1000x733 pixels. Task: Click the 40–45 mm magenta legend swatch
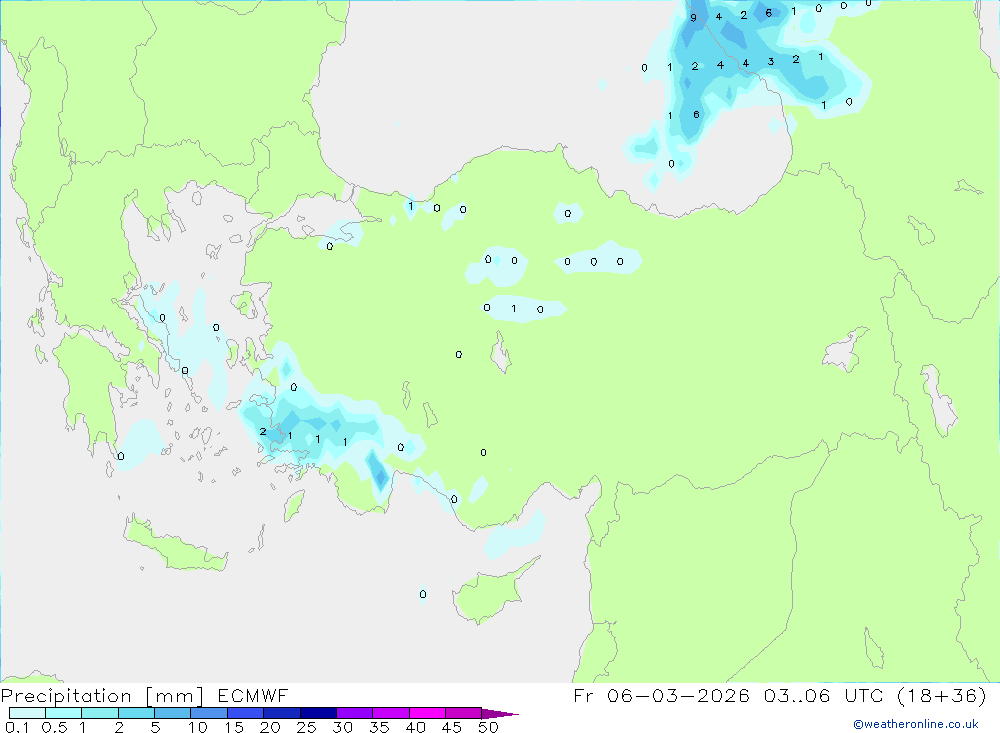click(x=427, y=713)
